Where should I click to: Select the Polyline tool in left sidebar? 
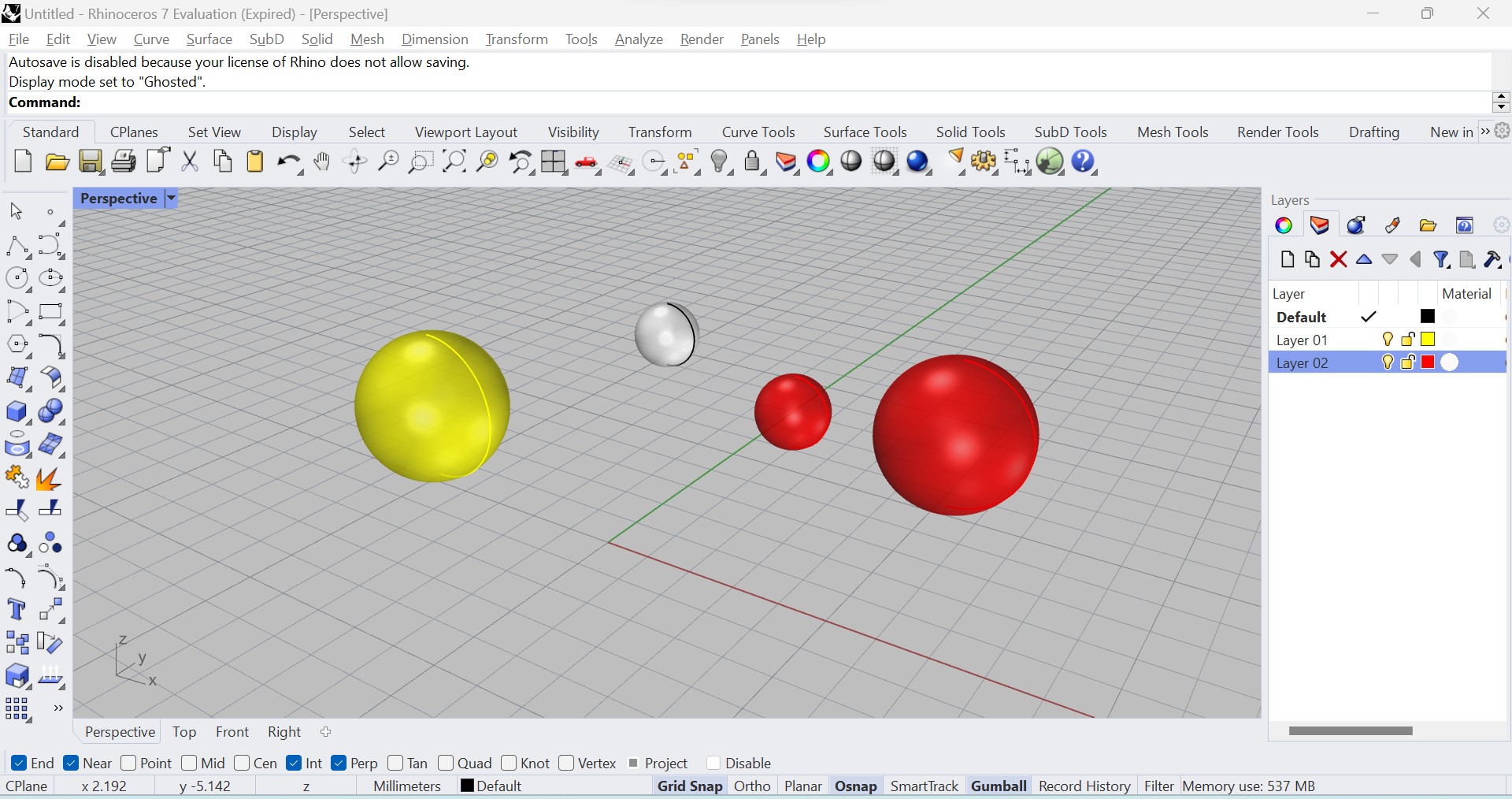(x=17, y=246)
